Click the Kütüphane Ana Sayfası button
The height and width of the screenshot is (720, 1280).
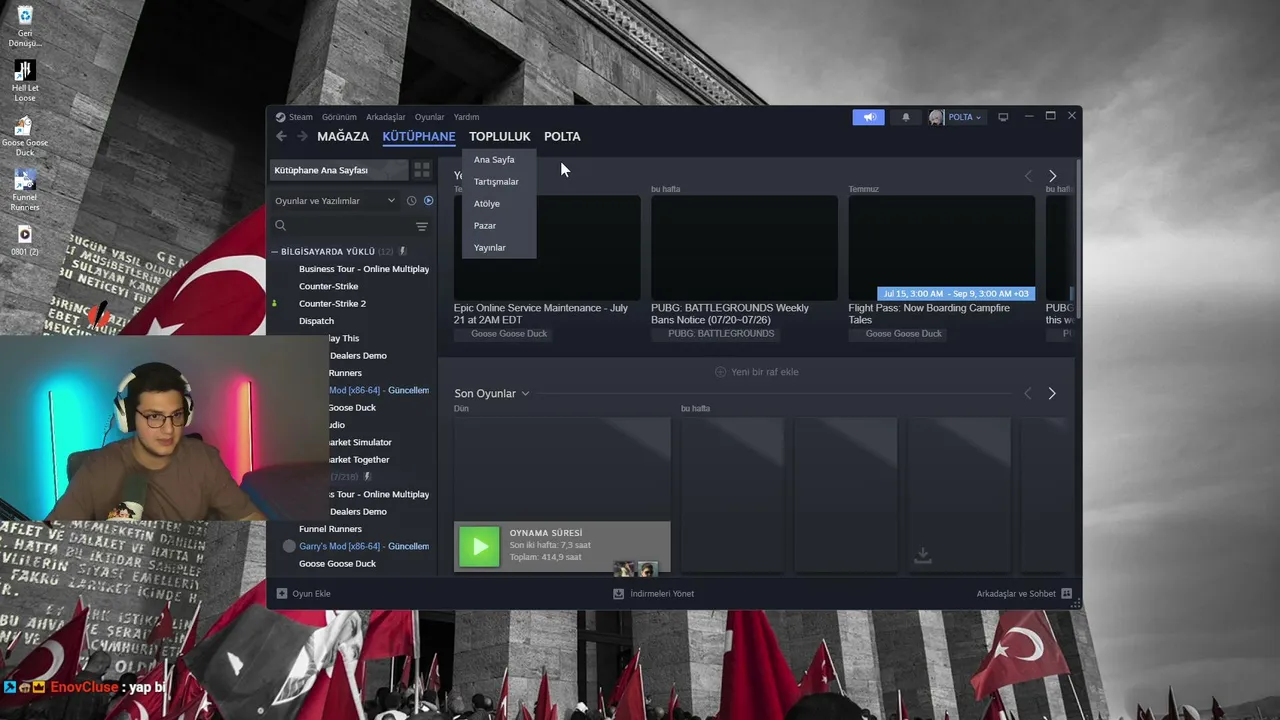pos(340,170)
